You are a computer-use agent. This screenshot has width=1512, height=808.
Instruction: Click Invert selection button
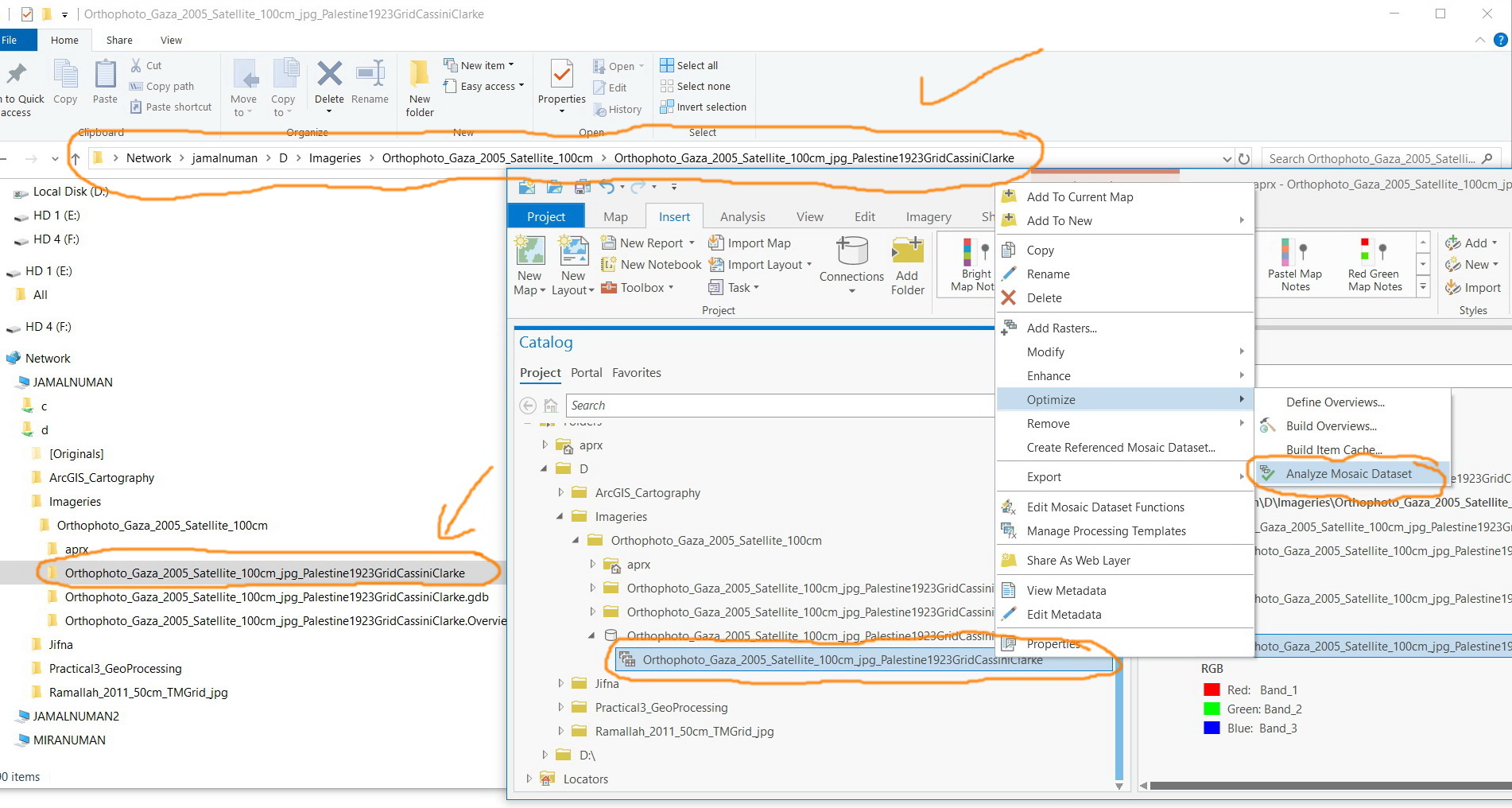point(704,107)
